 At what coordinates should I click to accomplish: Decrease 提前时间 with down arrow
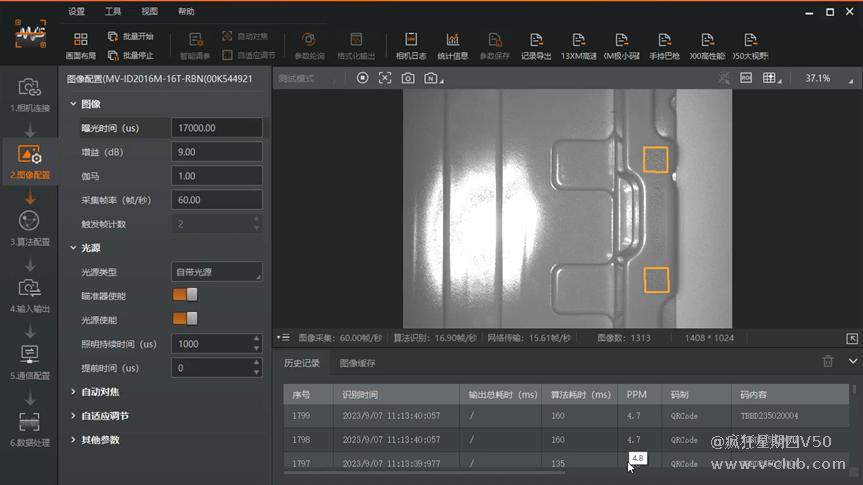coord(256,373)
